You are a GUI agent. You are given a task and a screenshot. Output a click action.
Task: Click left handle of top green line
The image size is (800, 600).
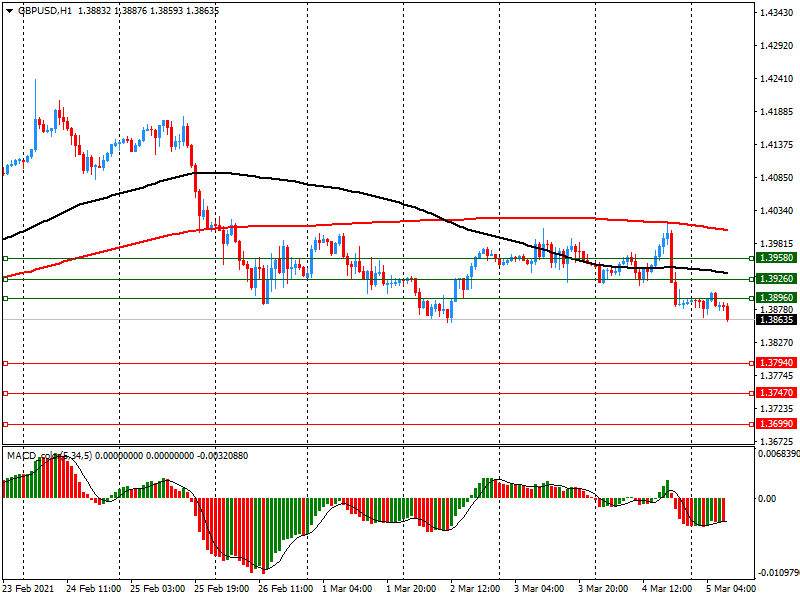pos(6,258)
